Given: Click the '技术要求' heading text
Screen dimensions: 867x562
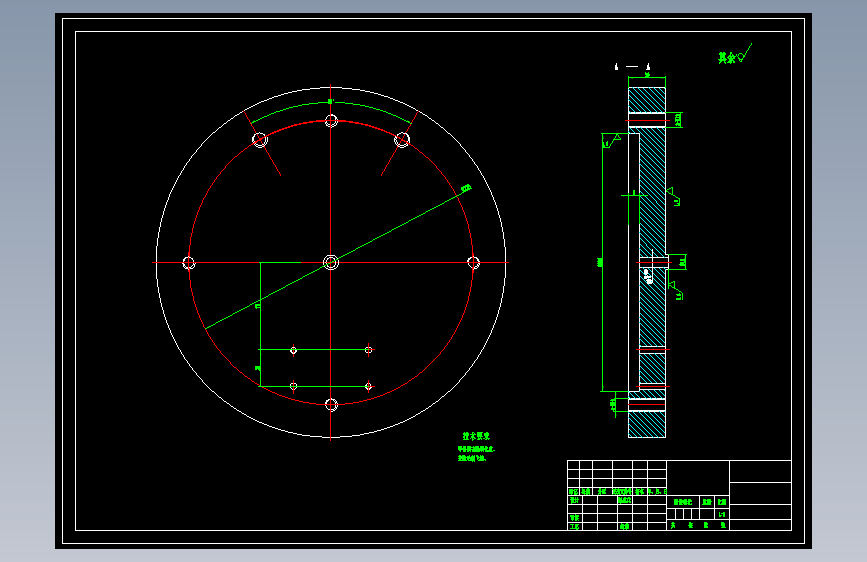Looking at the screenshot, I should tap(476, 436).
